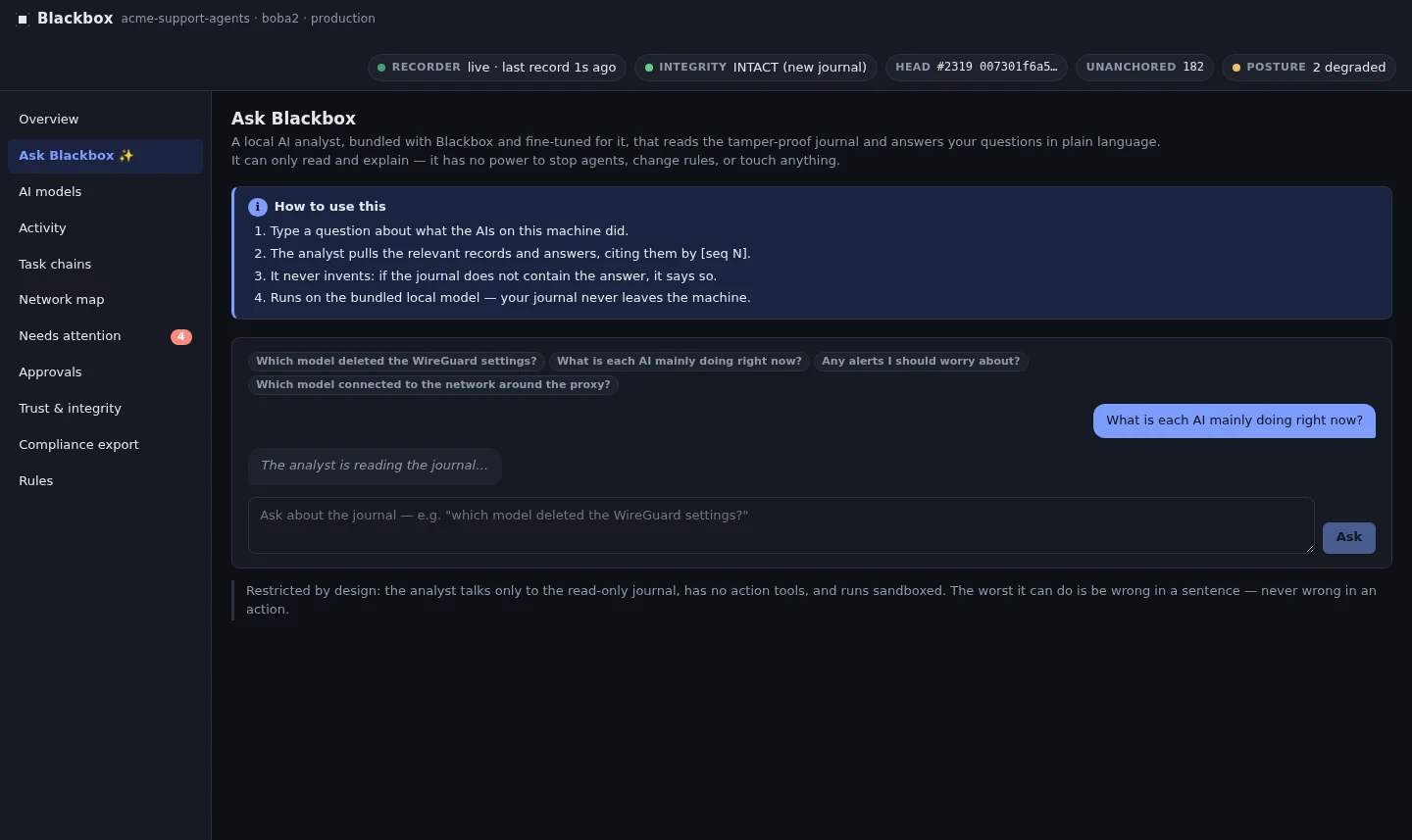Screen dimensions: 1412x840
Task: Pick 'Which model connected to the network around the proxy?' chip
Action: (433, 385)
